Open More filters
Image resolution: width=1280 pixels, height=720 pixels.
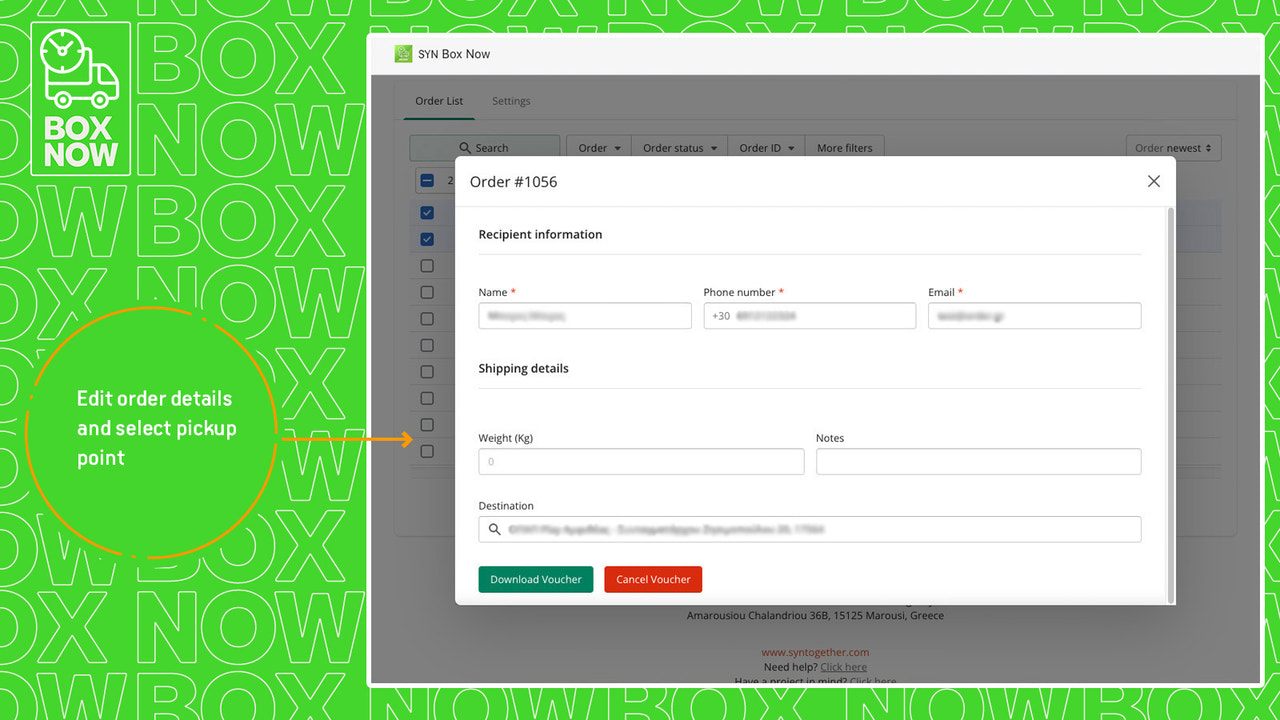[845, 147]
